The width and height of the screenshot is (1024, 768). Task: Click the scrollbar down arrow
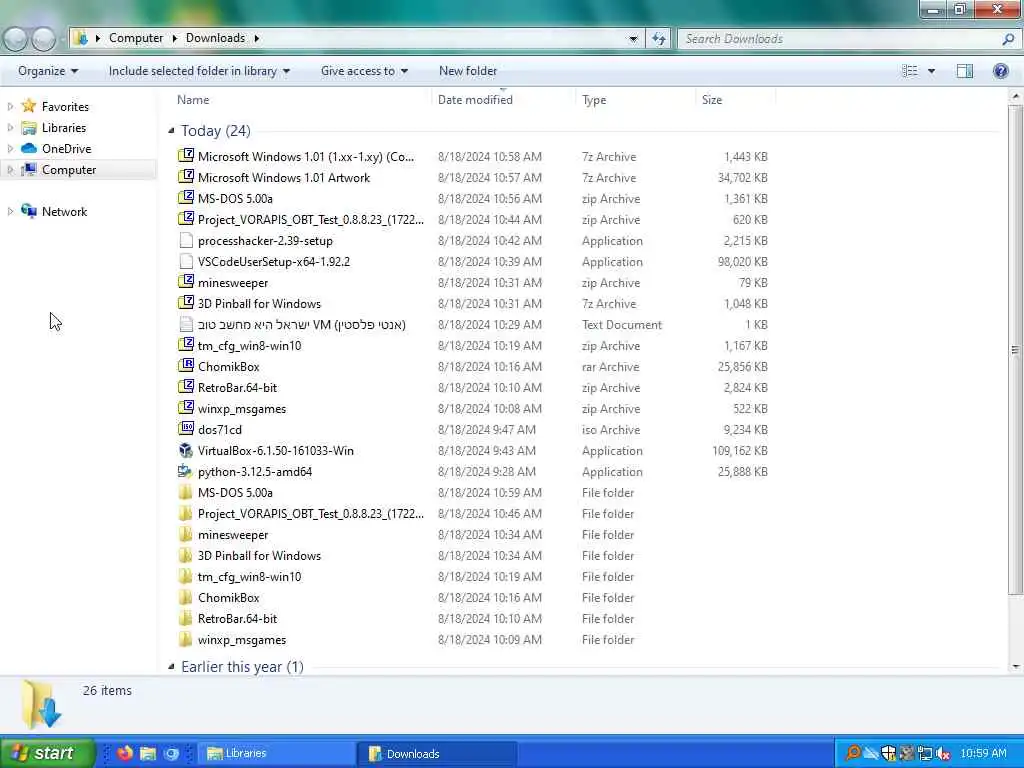coord(1015,666)
